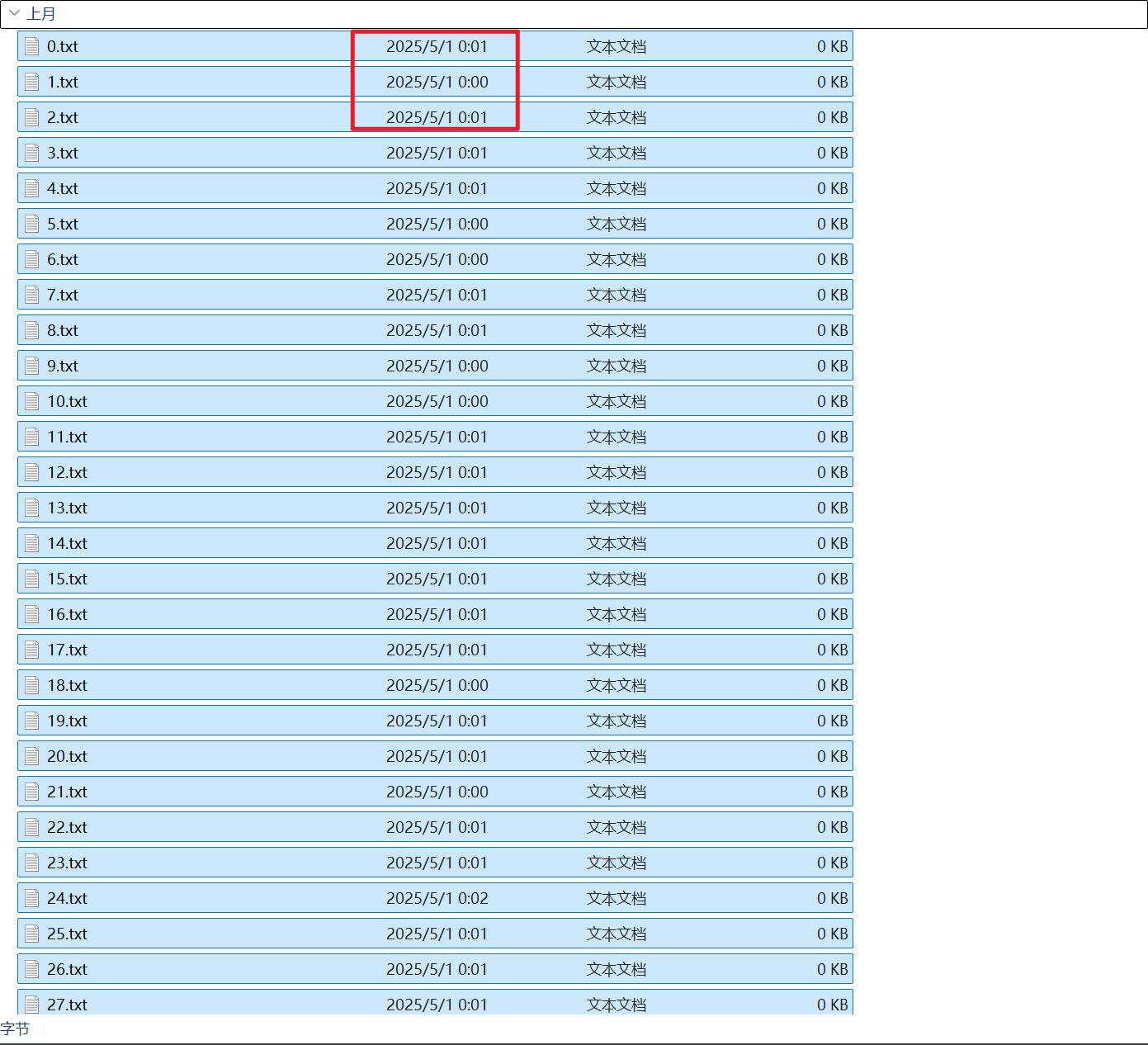Select the file name 12.txt

(x=67, y=472)
